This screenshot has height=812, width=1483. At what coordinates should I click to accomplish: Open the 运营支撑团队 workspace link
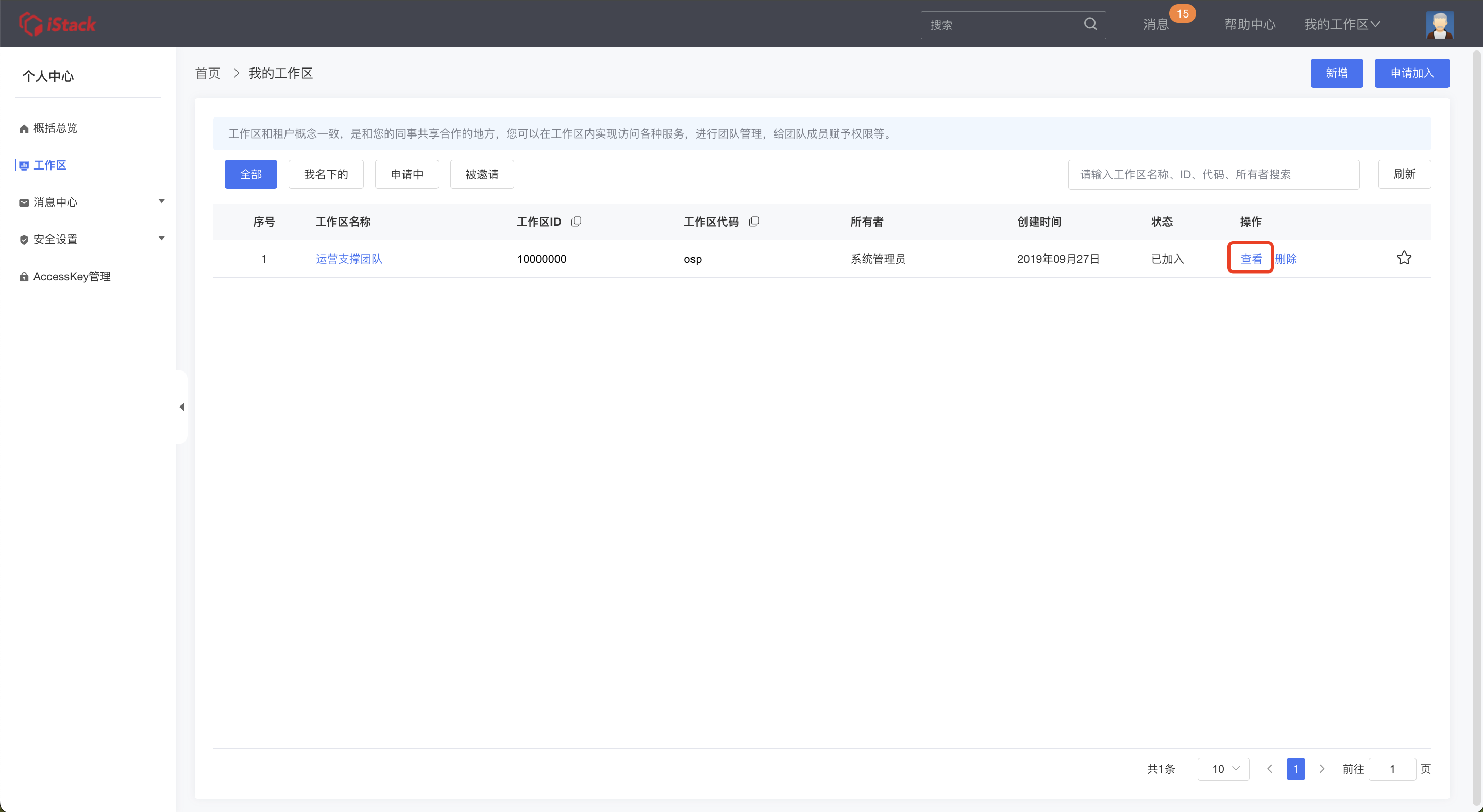coord(349,259)
